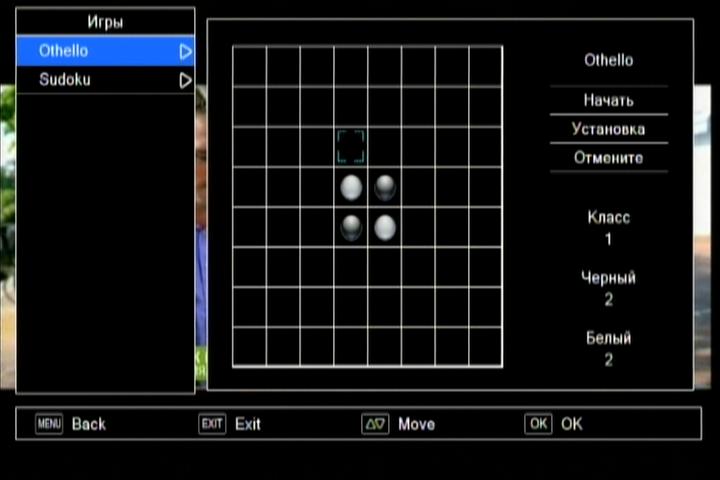Select Othello in the games list
The width and height of the screenshot is (720, 480).
(105, 51)
